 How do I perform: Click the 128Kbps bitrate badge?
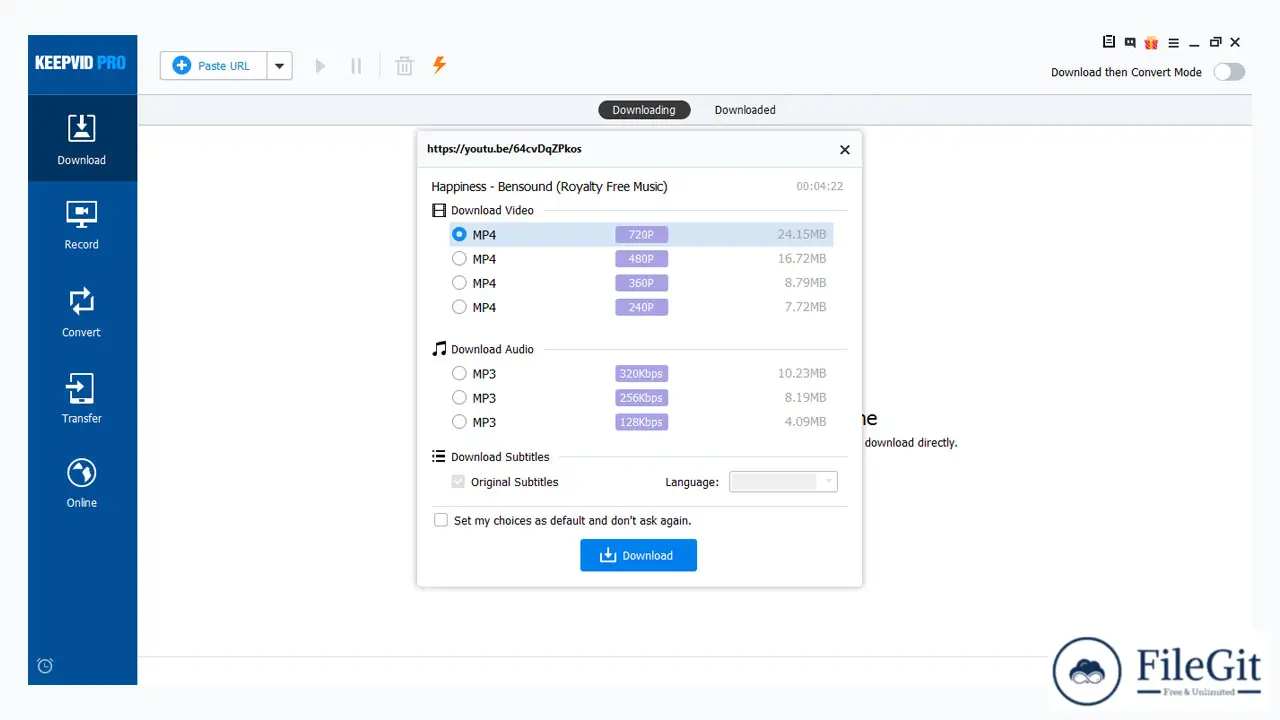click(641, 422)
